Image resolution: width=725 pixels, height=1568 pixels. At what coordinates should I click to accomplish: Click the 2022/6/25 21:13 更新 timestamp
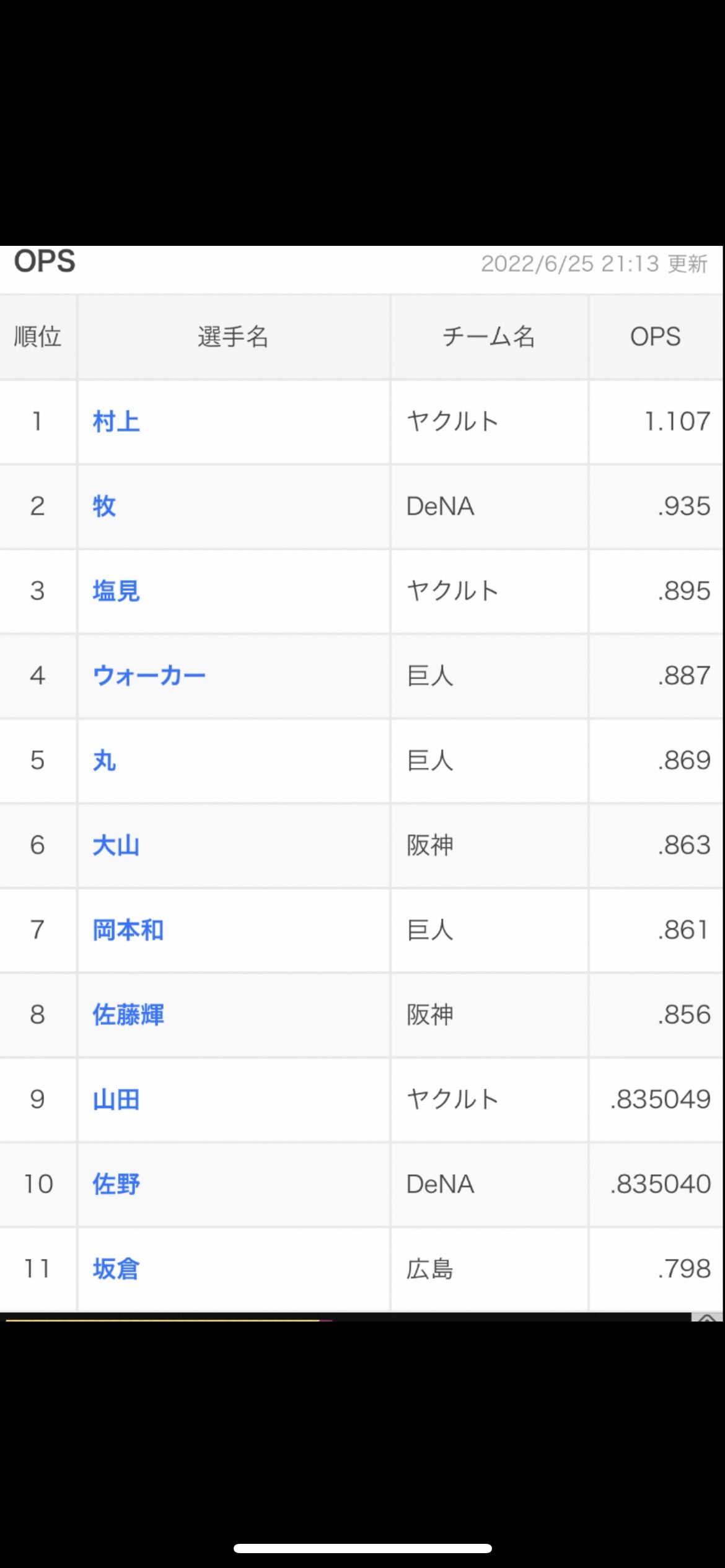pos(594,264)
